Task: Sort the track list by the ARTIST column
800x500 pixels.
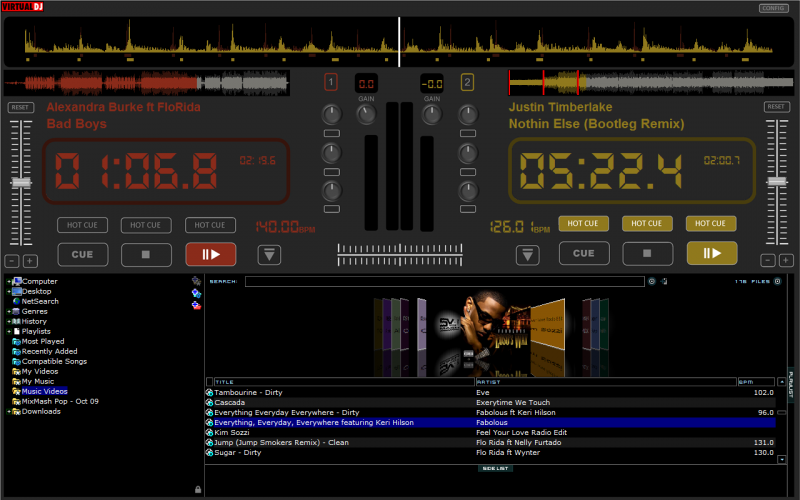Action: [x=606, y=382]
